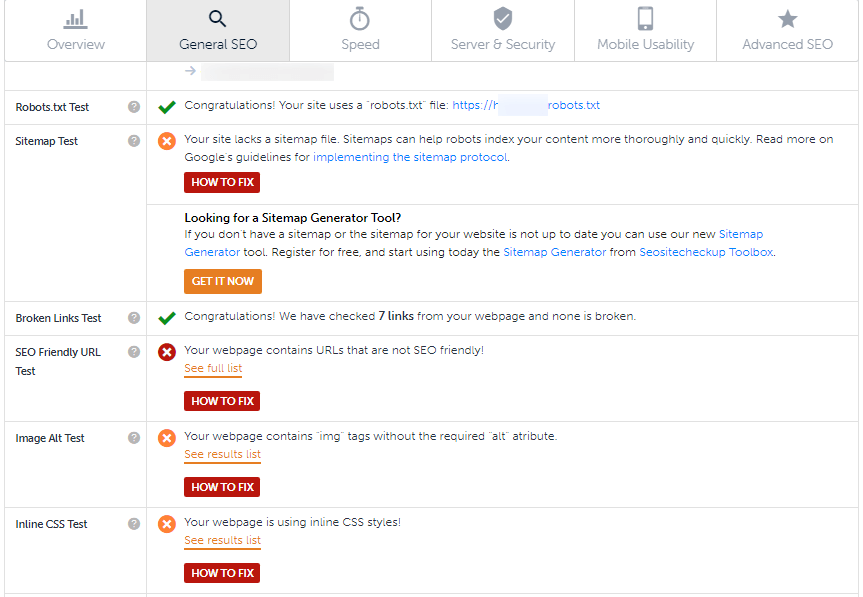Open the robots.txt file link
Image resolution: width=863 pixels, height=597 pixels.
(526, 105)
